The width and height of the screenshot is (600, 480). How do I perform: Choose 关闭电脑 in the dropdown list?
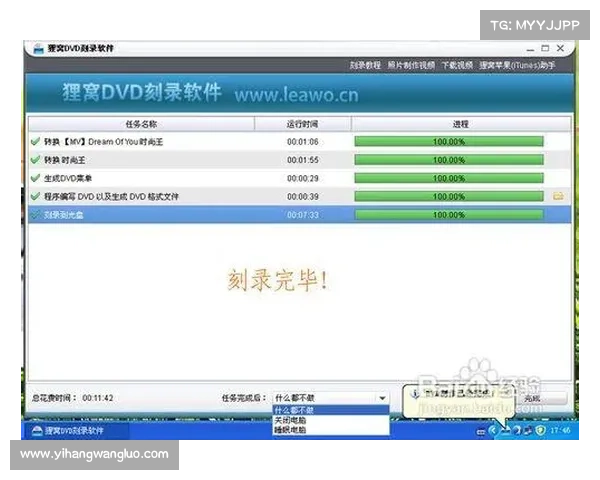(331, 420)
